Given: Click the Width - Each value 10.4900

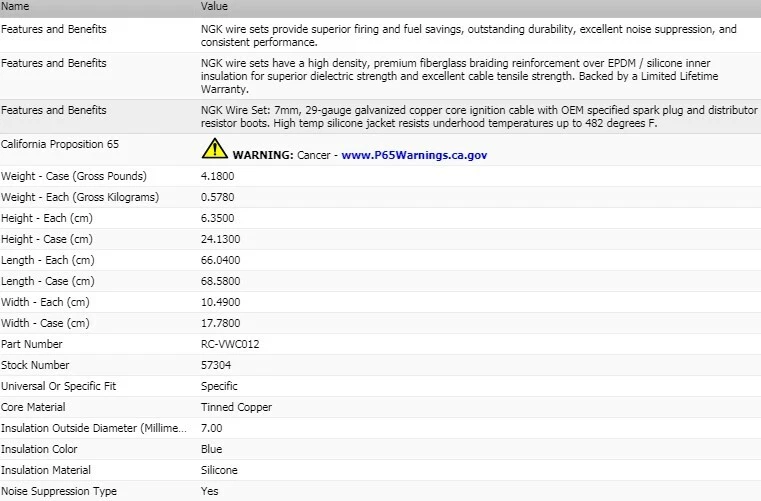Looking at the screenshot, I should 220,302.
